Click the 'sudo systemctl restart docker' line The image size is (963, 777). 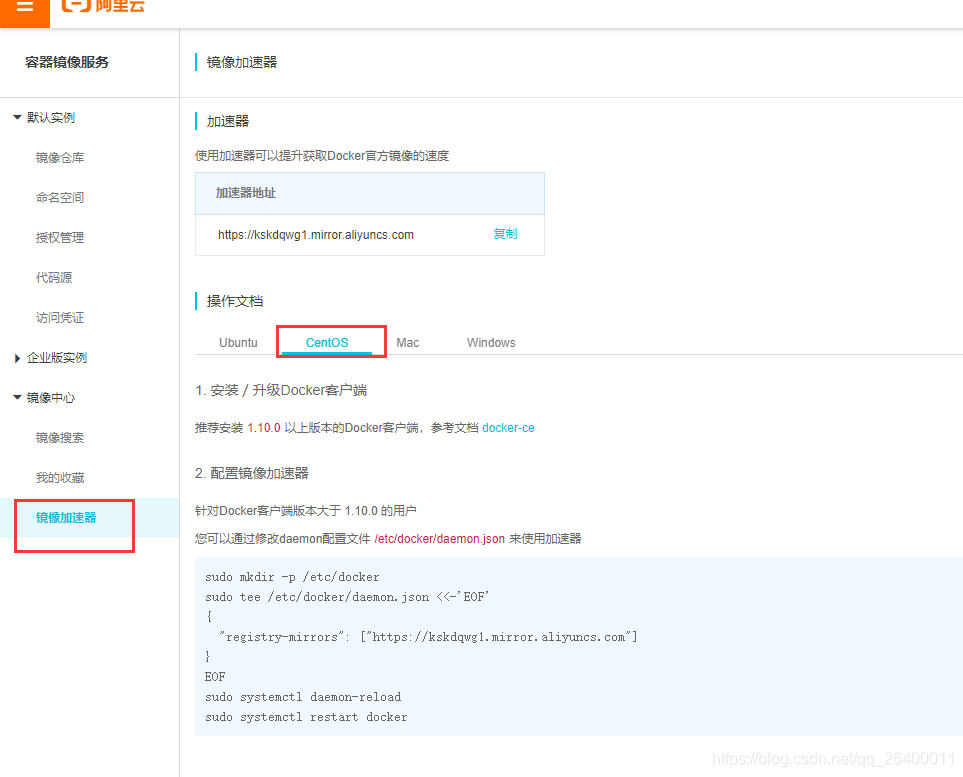point(306,717)
